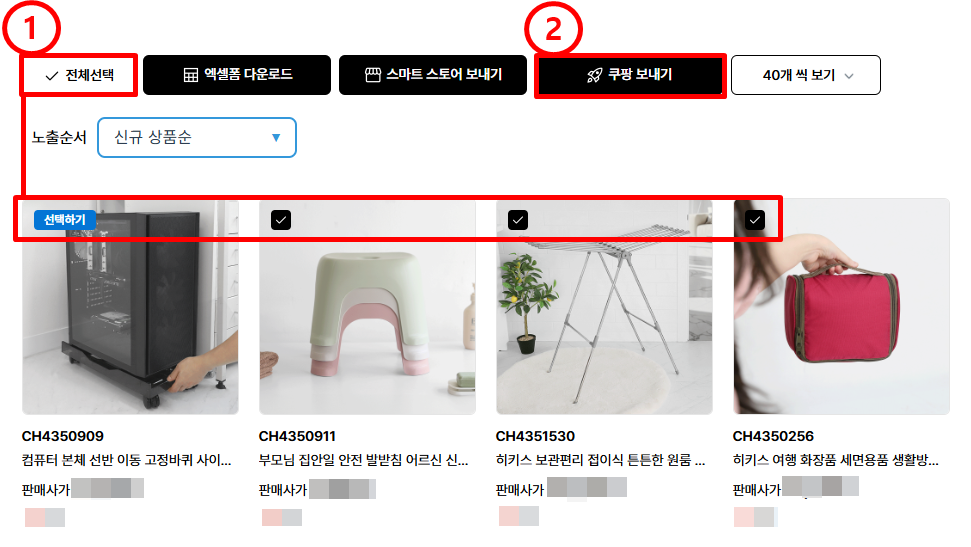Uncheck the green stool product checkbox
The height and width of the screenshot is (547, 971).
281,220
